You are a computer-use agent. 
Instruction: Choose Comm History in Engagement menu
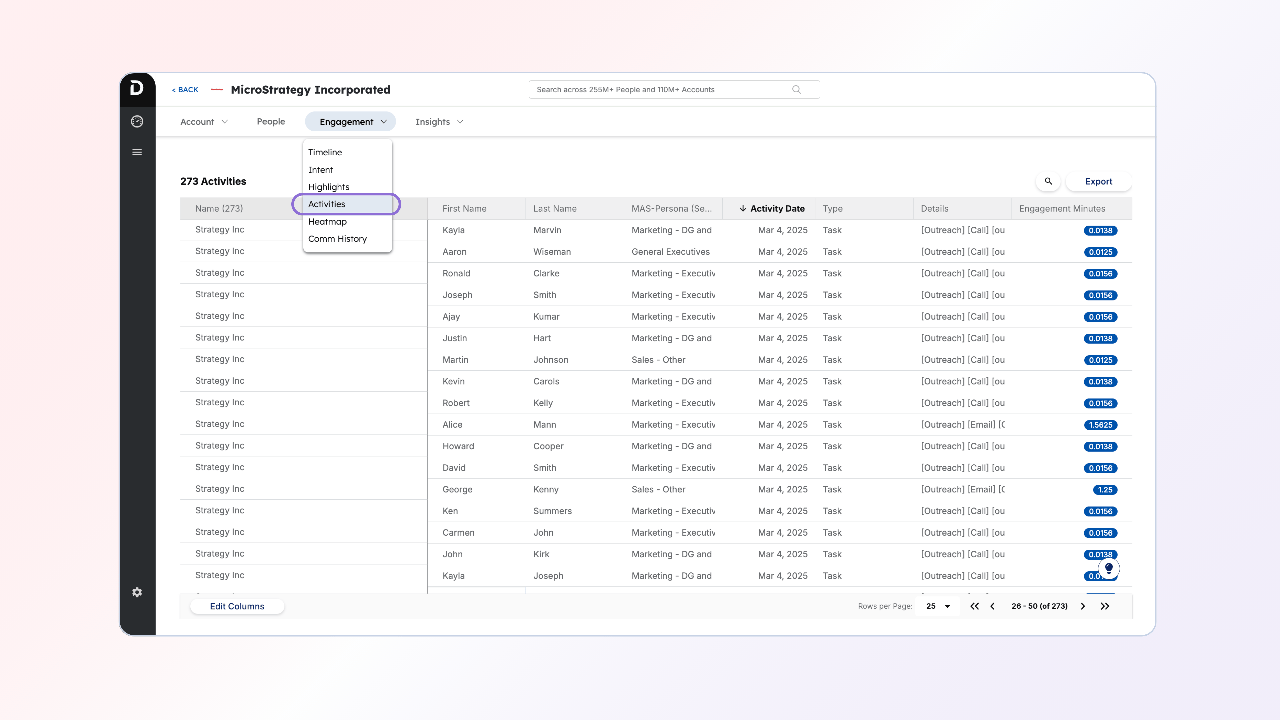tap(337, 239)
